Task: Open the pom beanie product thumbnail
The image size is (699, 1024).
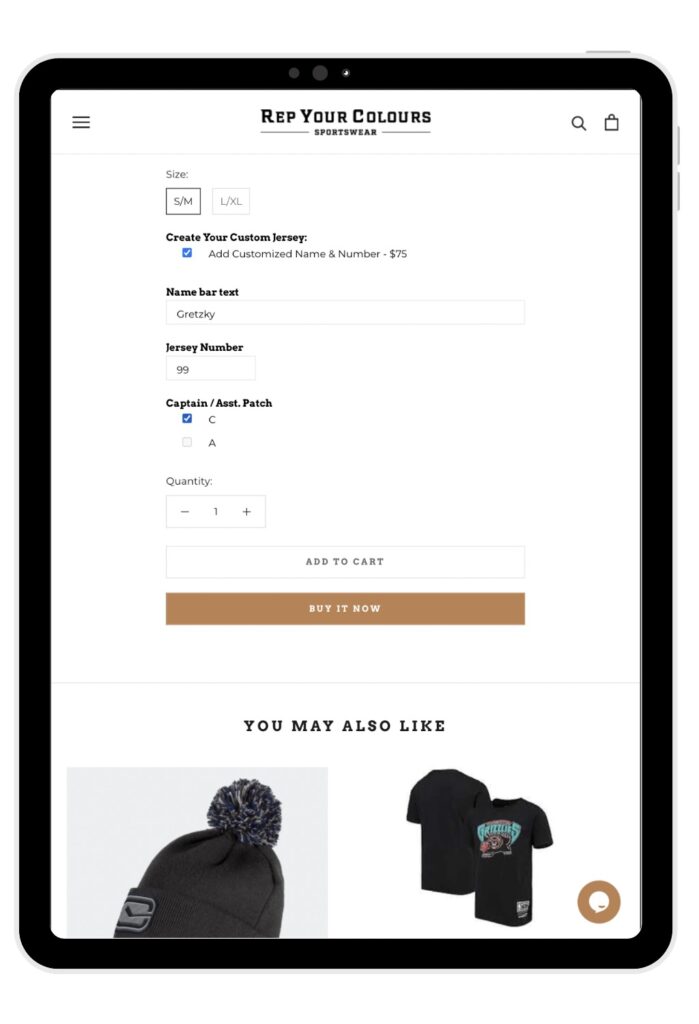Action: pos(197,852)
